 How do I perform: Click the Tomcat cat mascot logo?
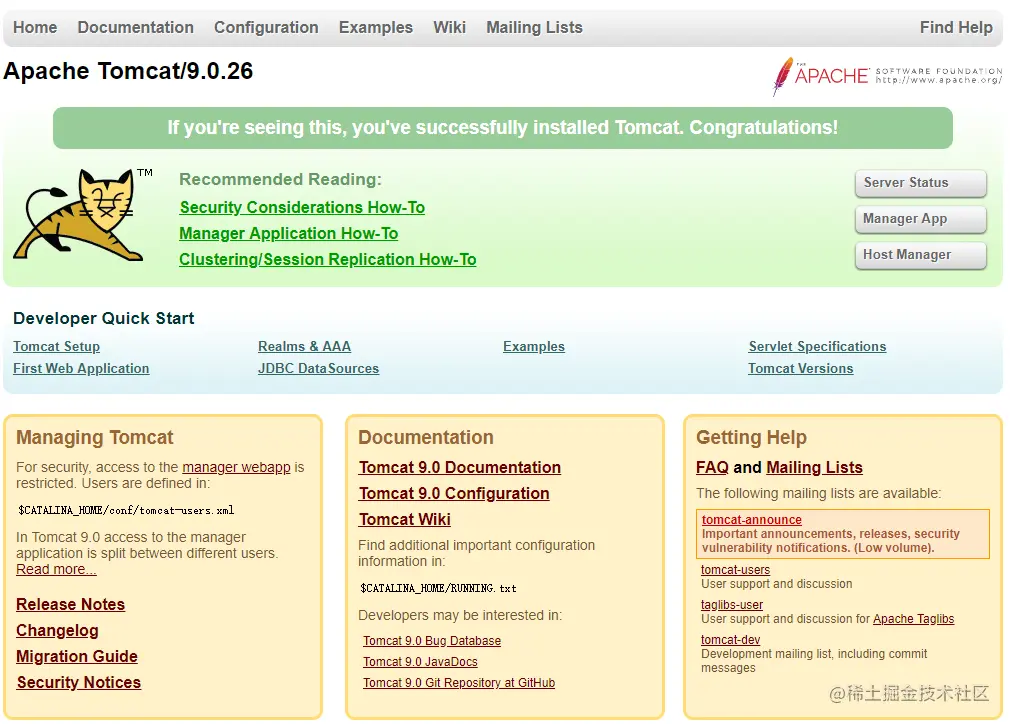82,215
